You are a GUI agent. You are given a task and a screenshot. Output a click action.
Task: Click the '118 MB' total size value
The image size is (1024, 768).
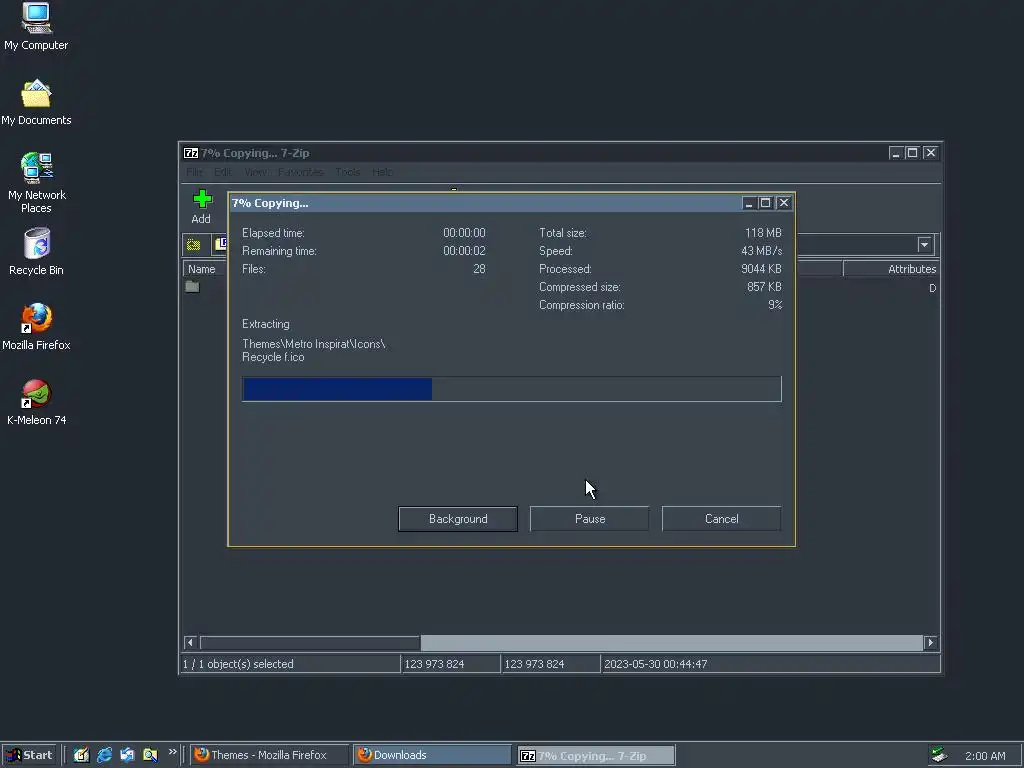[x=763, y=232]
